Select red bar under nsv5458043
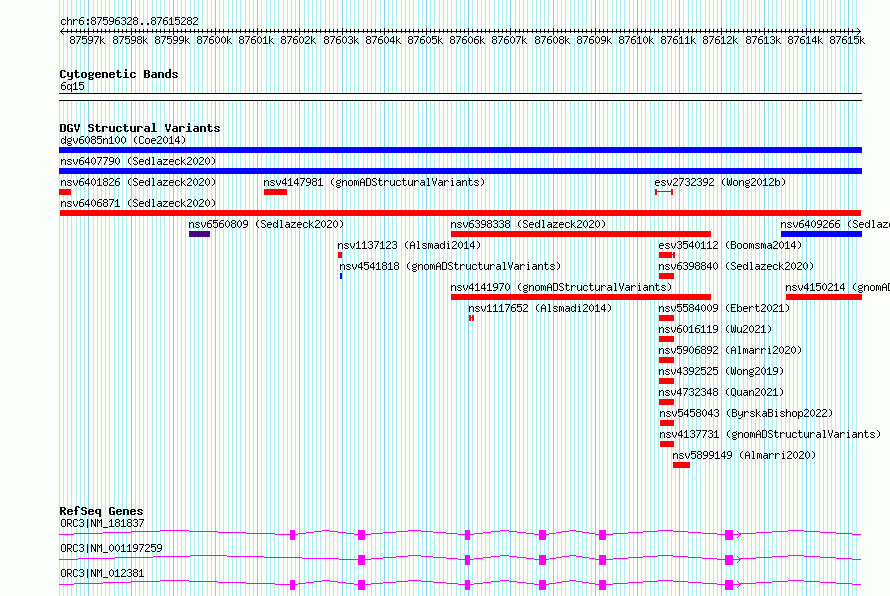The height and width of the screenshot is (596, 890). pos(667,423)
